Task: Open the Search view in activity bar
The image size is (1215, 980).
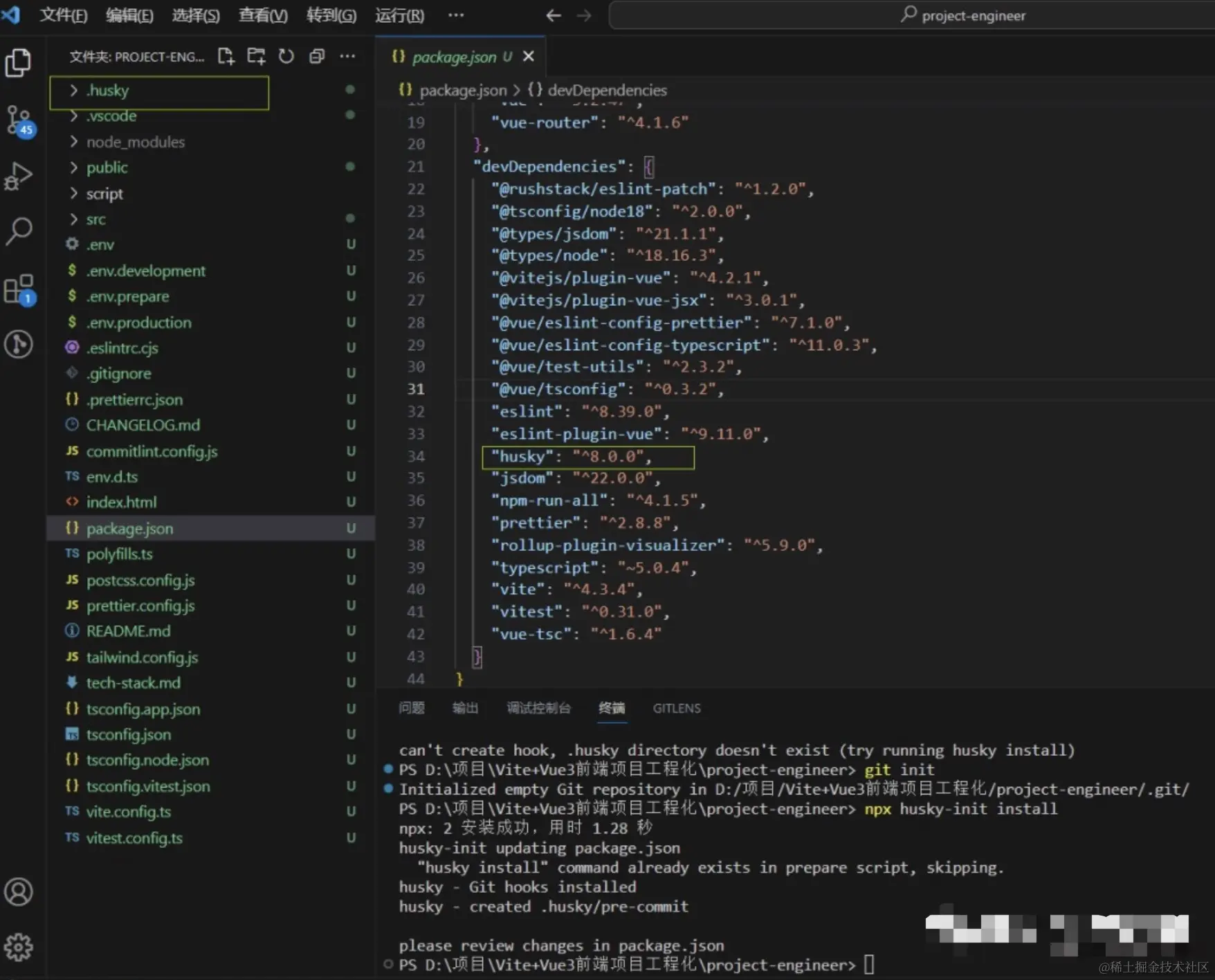Action: pyautogui.click(x=19, y=231)
